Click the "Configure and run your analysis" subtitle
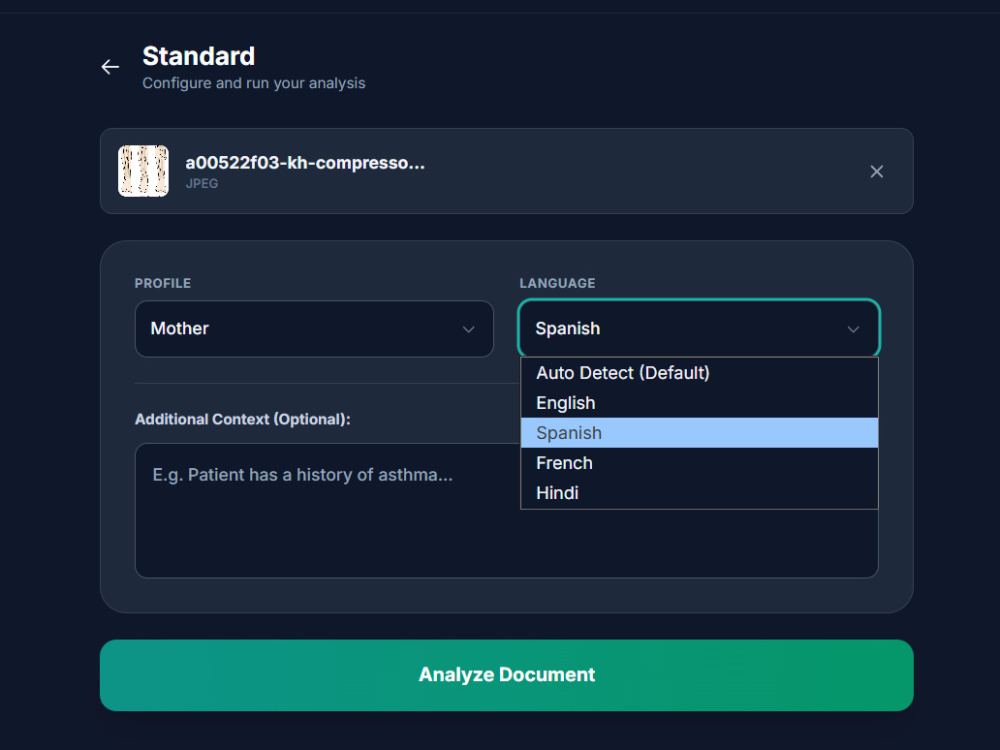1000x750 pixels. point(254,84)
